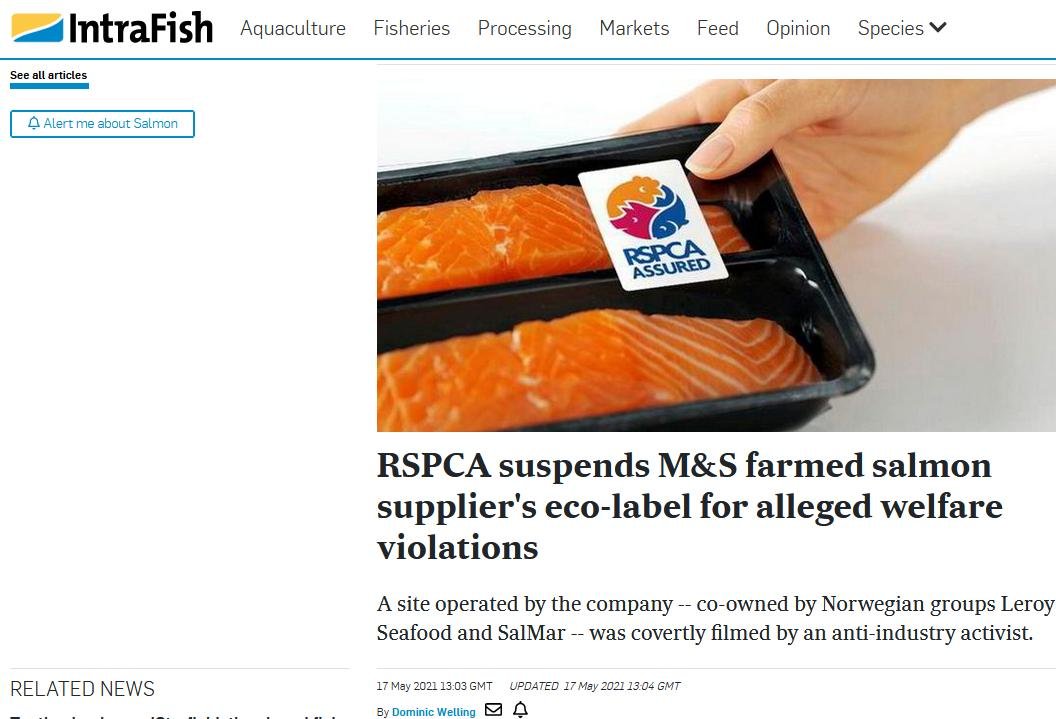This screenshot has width=1056, height=719.
Task: Expand the Species dropdown chevron
Action: click(x=938, y=28)
